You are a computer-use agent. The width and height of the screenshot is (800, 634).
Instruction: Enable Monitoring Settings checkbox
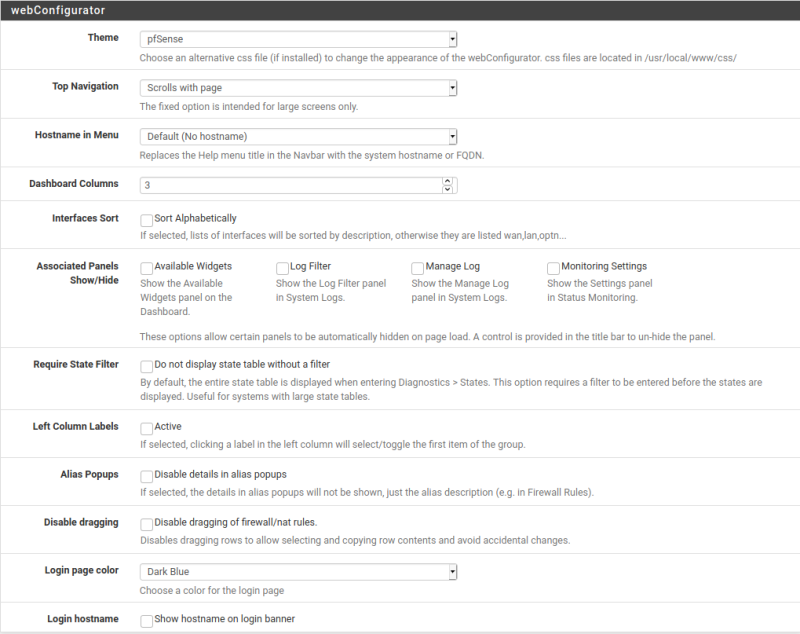553,268
